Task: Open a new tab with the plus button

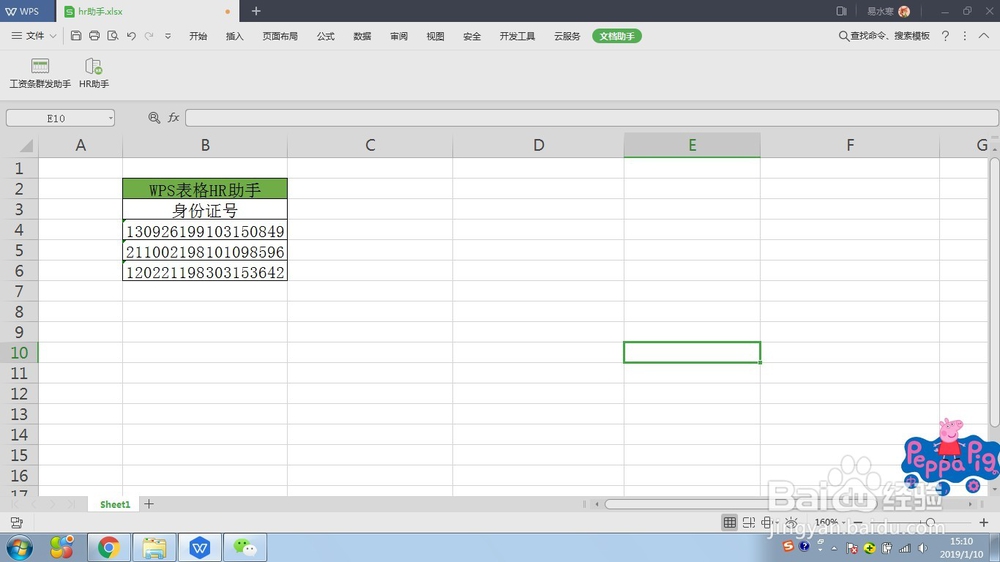Action: [256, 11]
